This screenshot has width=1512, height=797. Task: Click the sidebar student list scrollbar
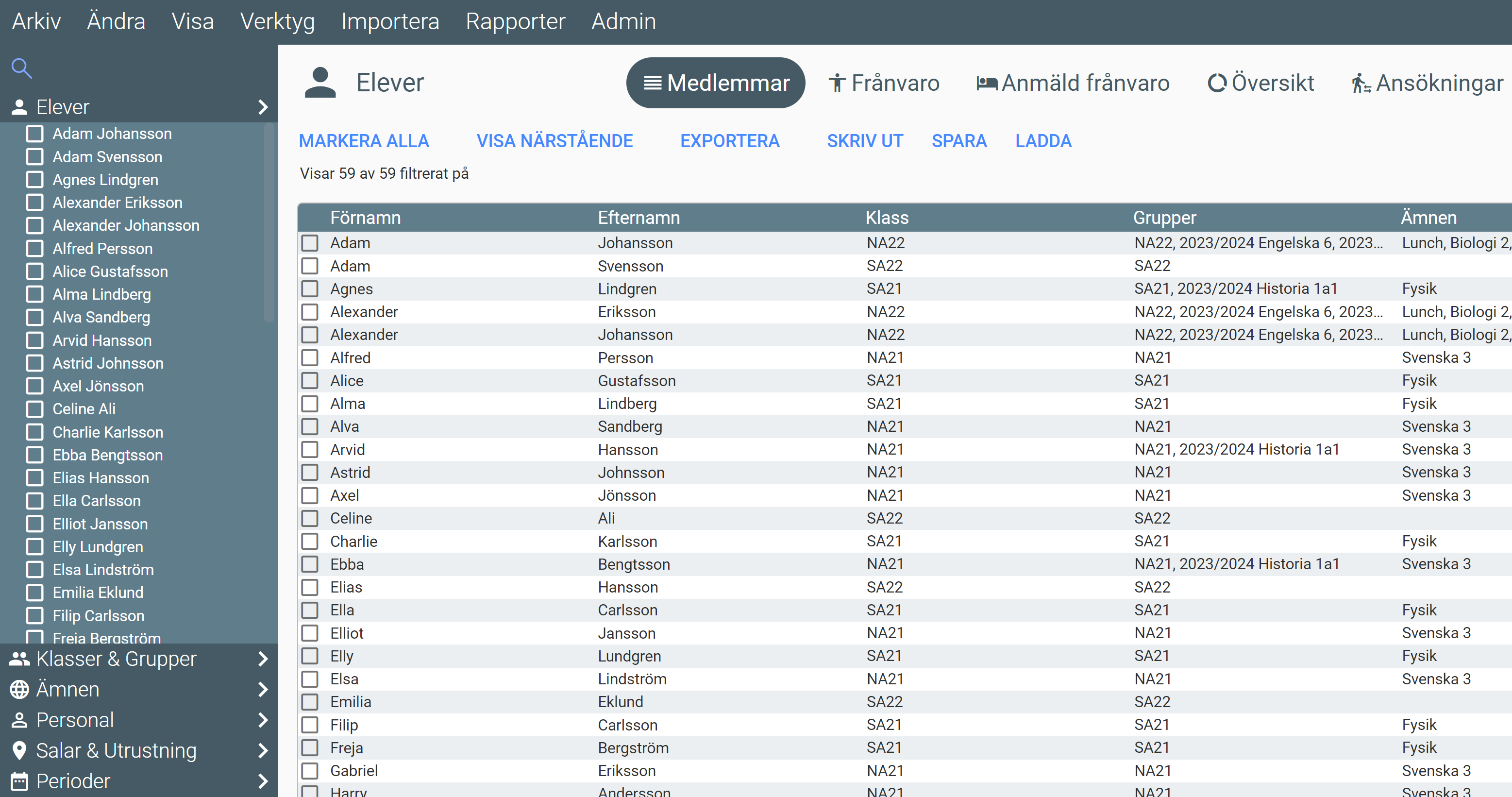coord(269,223)
